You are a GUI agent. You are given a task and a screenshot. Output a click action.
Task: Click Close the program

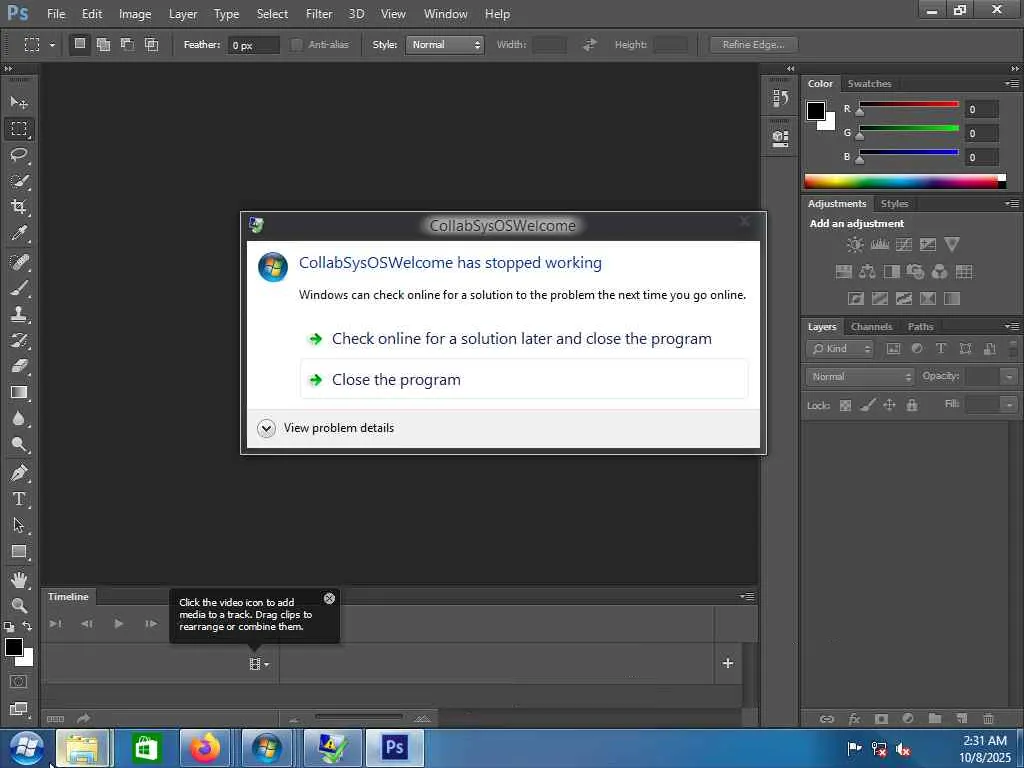click(396, 380)
